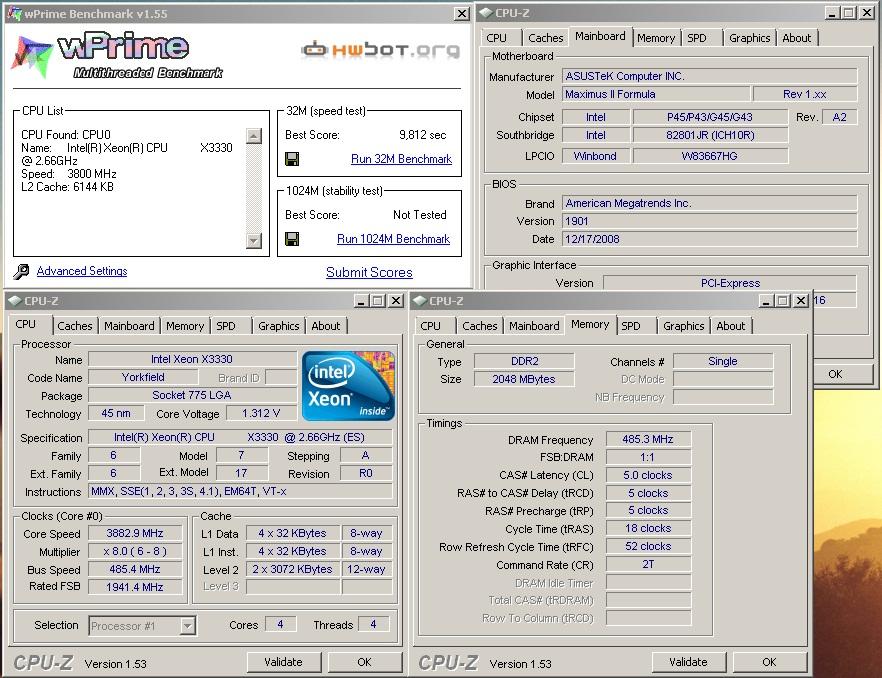This screenshot has width=882, height=678.
Task: Close the wPrime Benchmark window
Action: click(461, 14)
